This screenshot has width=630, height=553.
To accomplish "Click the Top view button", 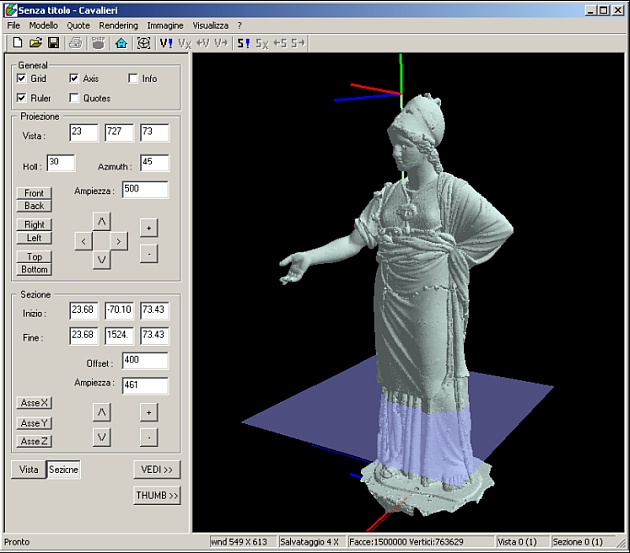I will click(34, 256).
